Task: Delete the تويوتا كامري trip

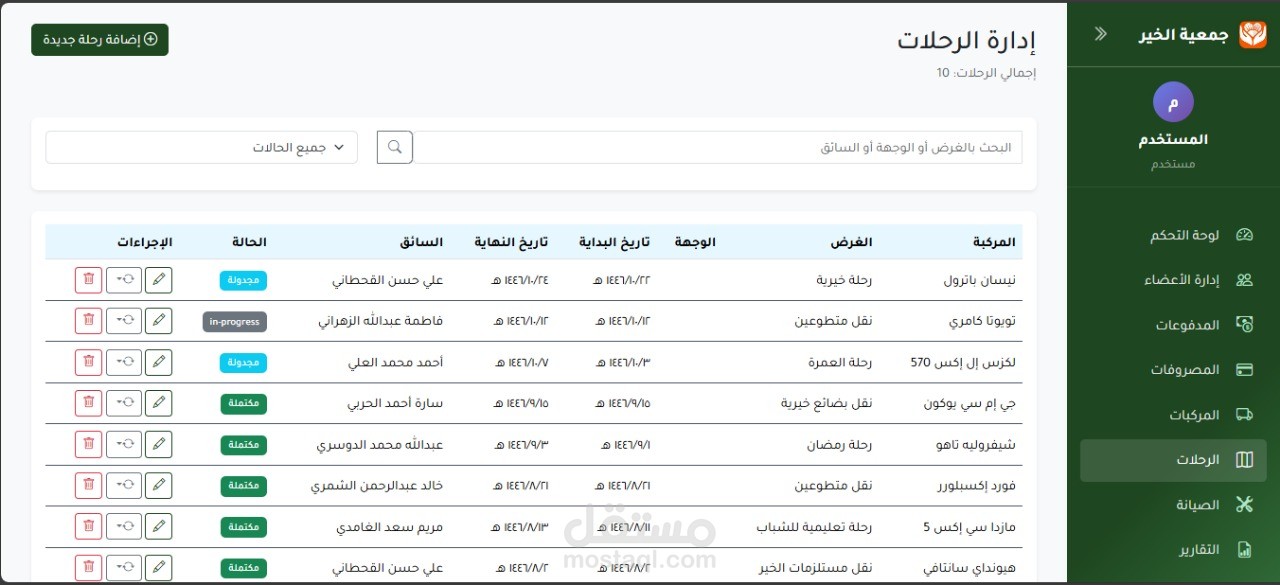Action: (88, 321)
